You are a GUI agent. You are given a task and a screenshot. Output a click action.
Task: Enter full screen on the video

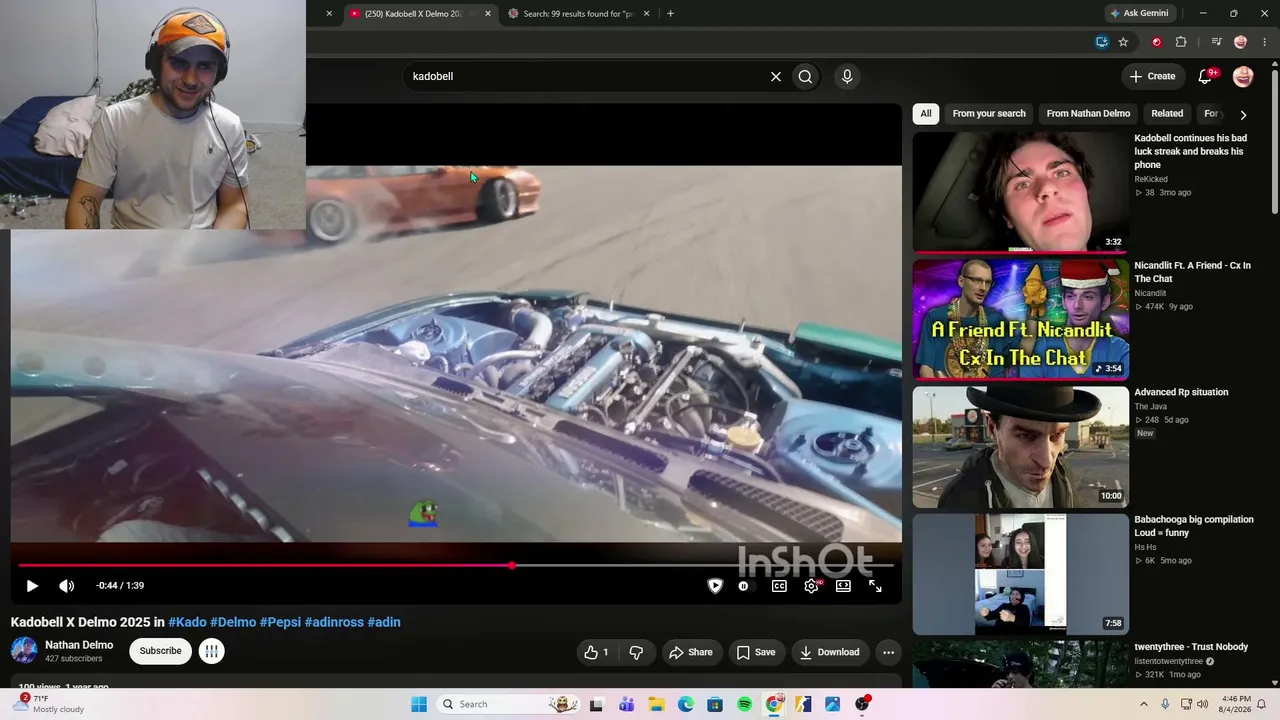[875, 586]
